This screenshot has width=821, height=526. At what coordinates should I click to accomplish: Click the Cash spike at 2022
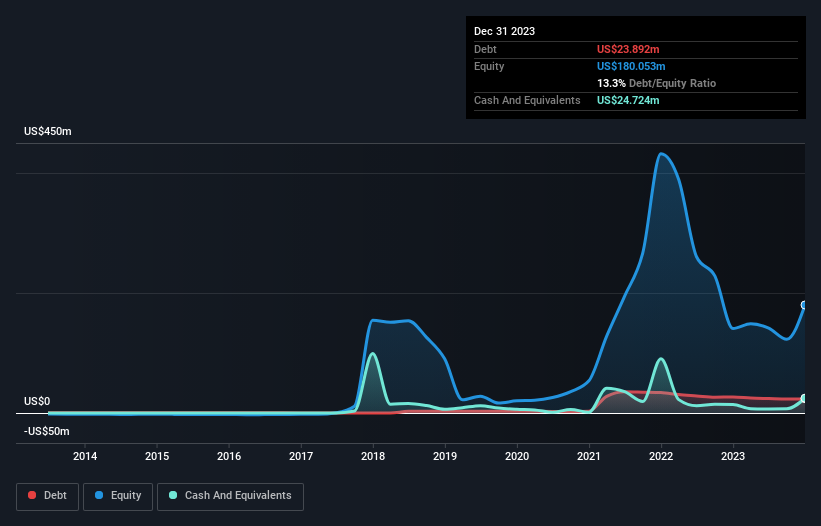coord(661,359)
